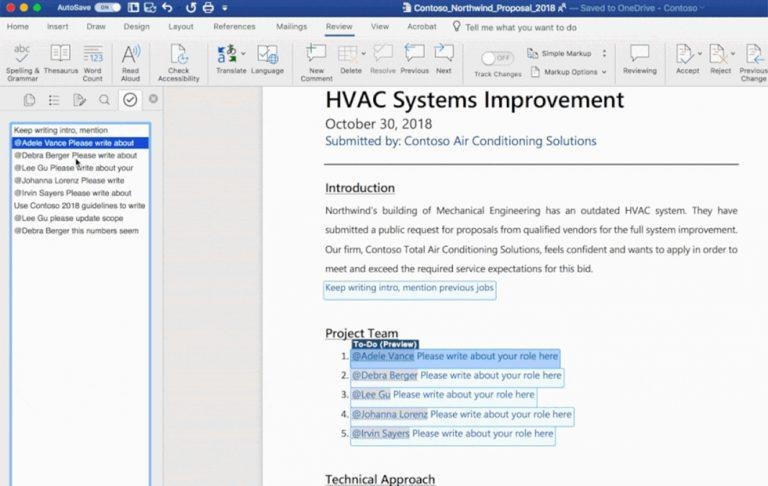
Task: Select 'Keep writing intro, mention' list item
Action: click(80, 130)
